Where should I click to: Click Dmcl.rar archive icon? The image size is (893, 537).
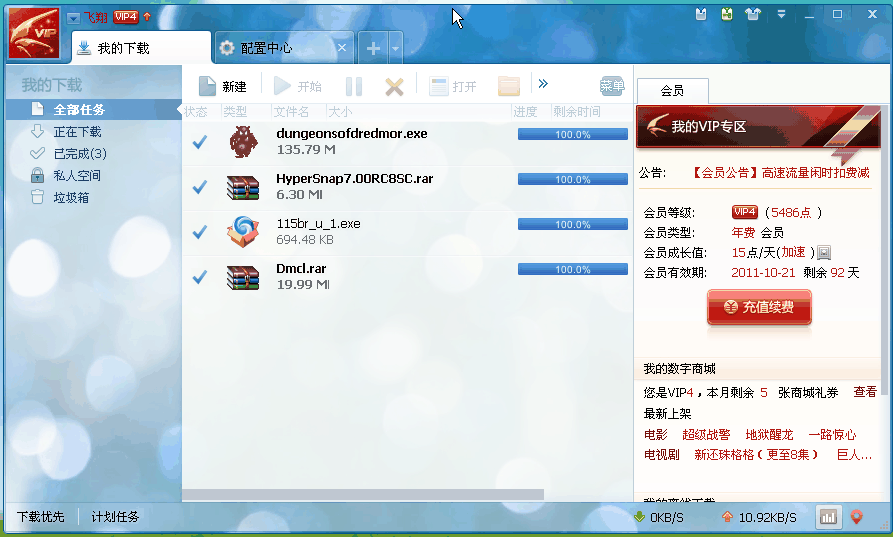point(243,277)
